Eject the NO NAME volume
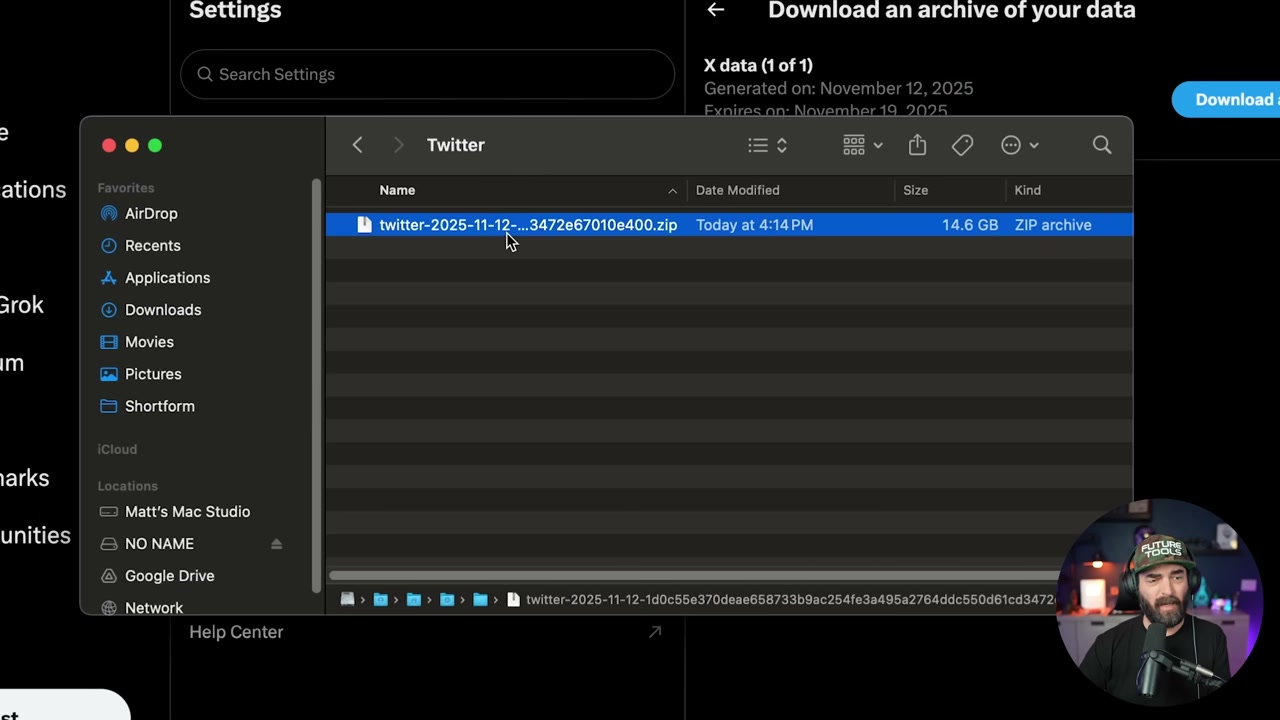1280x720 pixels. 276,543
